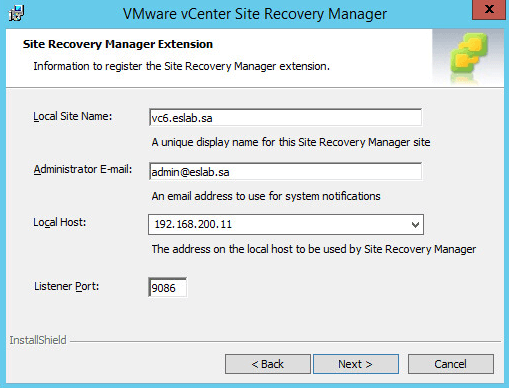The image size is (509, 388).
Task: Click the text 'A unique display name for this Site Recovery Manager site'
Action: (x=291, y=142)
